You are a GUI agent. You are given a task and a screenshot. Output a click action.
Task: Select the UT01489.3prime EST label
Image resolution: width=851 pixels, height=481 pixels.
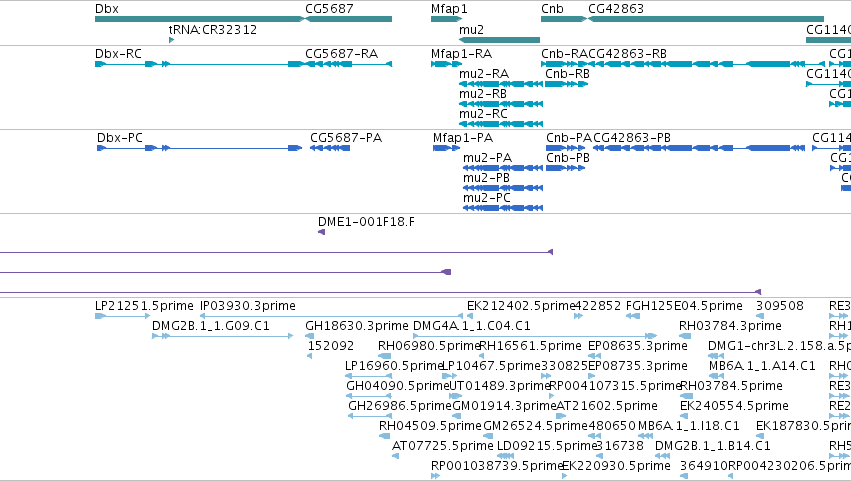500,387
